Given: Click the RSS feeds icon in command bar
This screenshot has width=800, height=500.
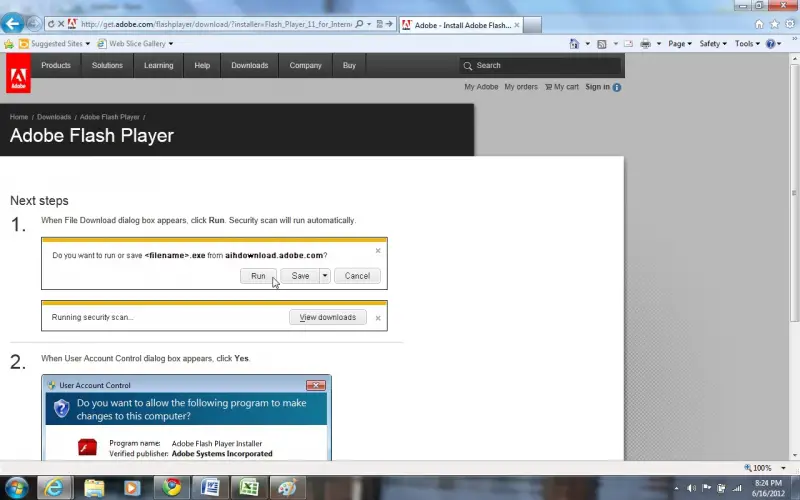Looking at the screenshot, I should click(602, 44).
